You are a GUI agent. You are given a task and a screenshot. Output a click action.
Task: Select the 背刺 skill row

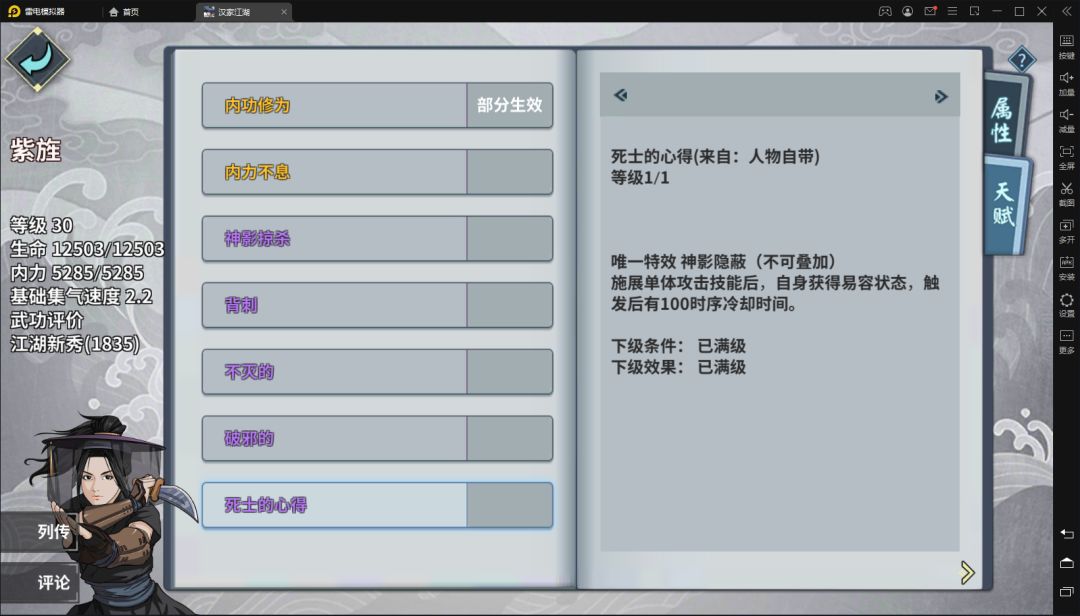pyautogui.click(x=377, y=305)
